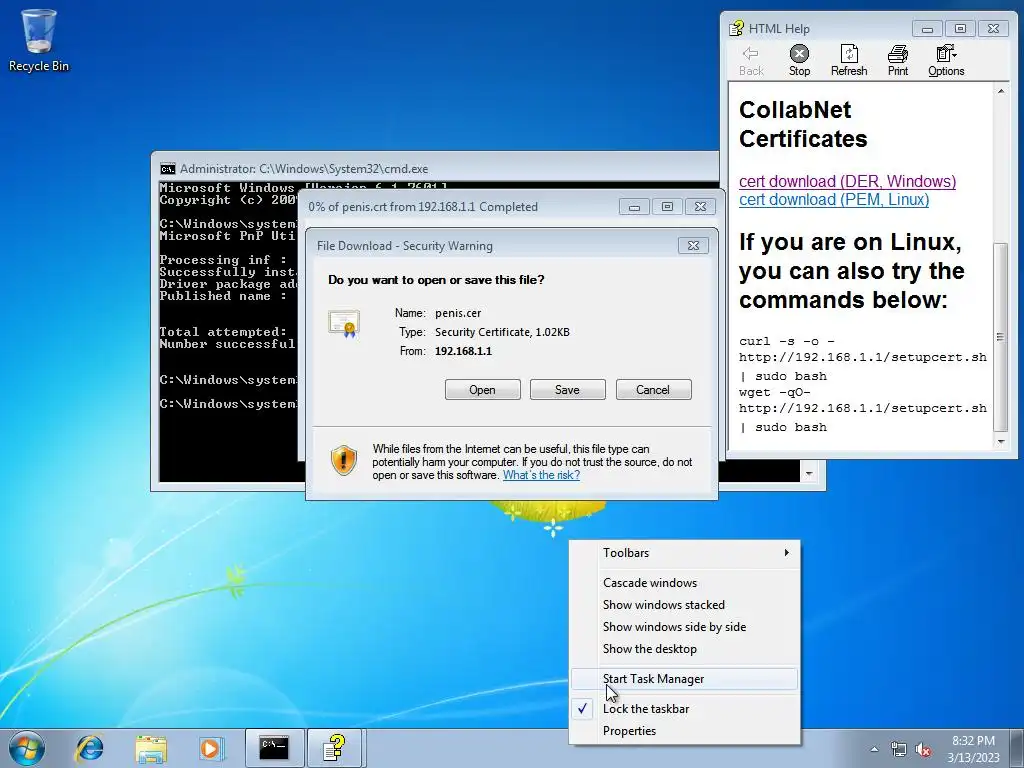The image size is (1024, 768).
Task: Select Start Task Manager
Action: click(x=685, y=679)
